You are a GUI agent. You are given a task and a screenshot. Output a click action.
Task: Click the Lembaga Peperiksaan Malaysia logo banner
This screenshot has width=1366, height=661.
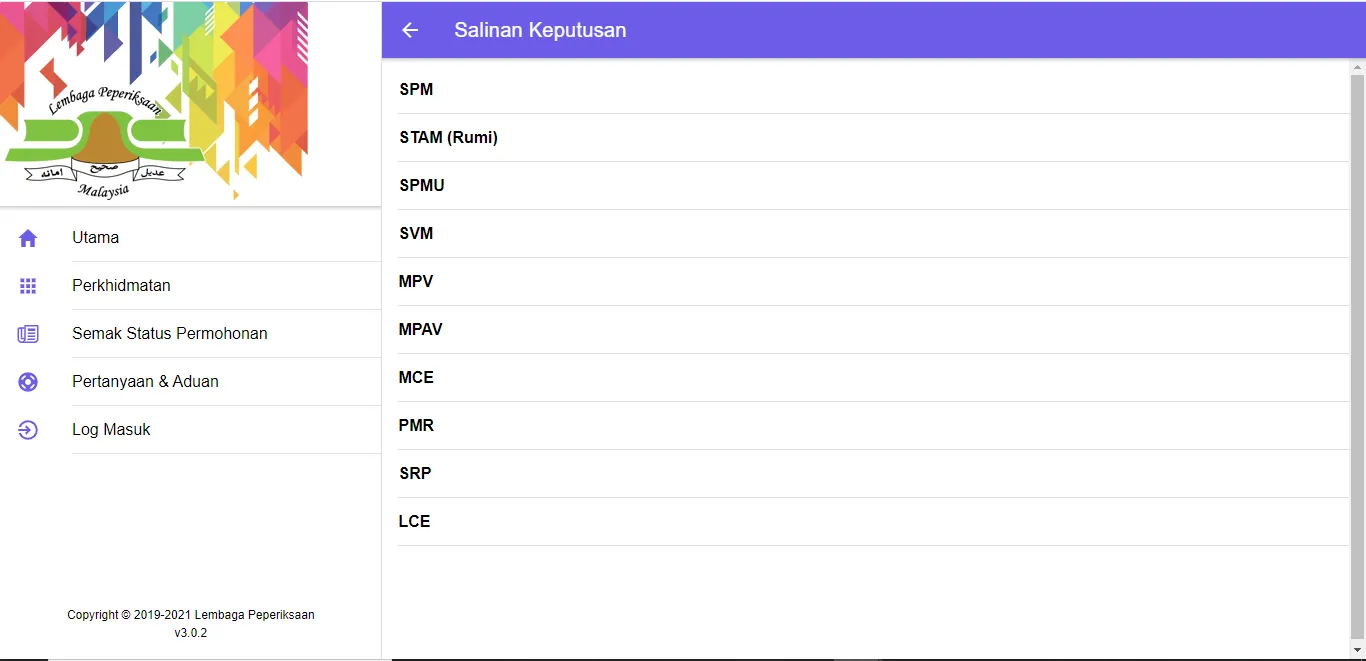pyautogui.click(x=154, y=102)
